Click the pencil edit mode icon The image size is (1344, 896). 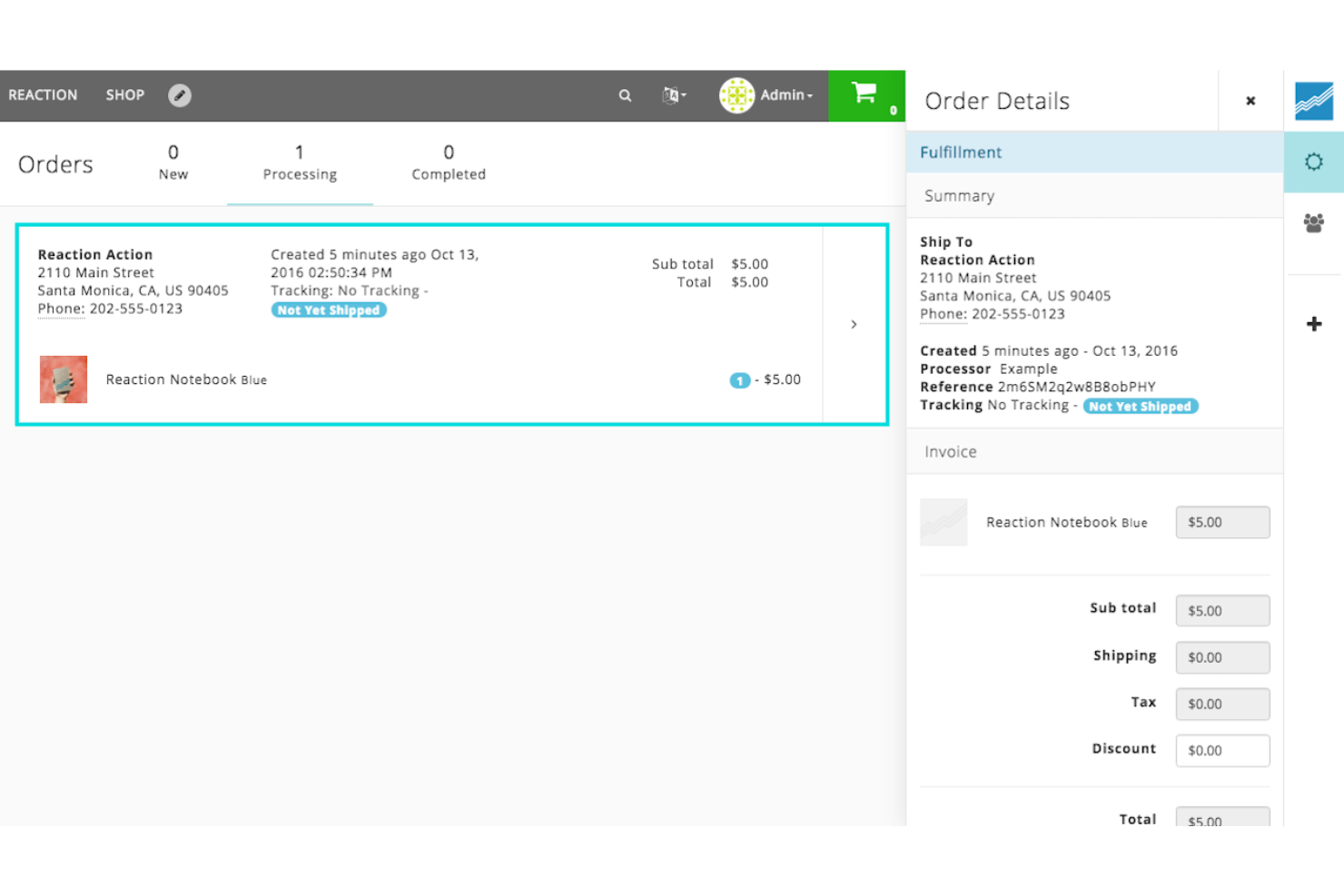[180, 95]
